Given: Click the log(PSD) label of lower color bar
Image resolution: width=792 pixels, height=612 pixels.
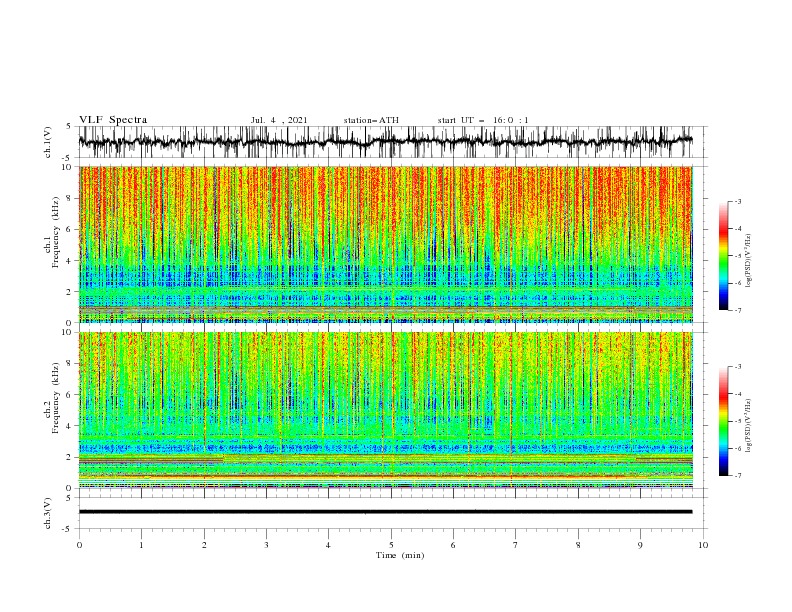Looking at the screenshot, I should (749, 425).
